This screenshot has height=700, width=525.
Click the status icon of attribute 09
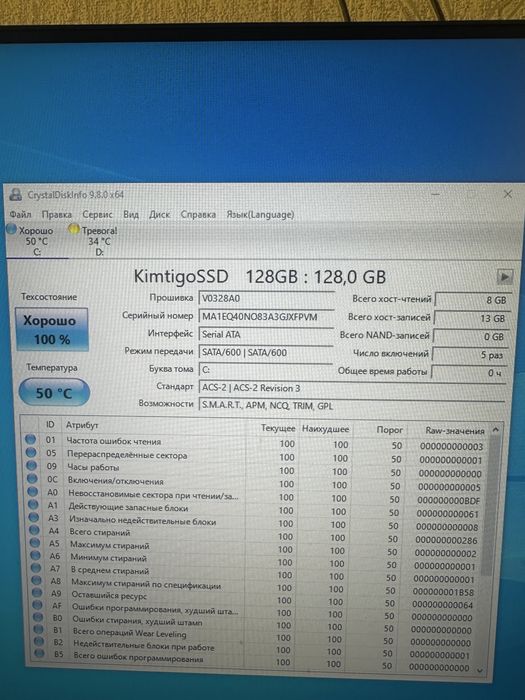pos(31,465)
